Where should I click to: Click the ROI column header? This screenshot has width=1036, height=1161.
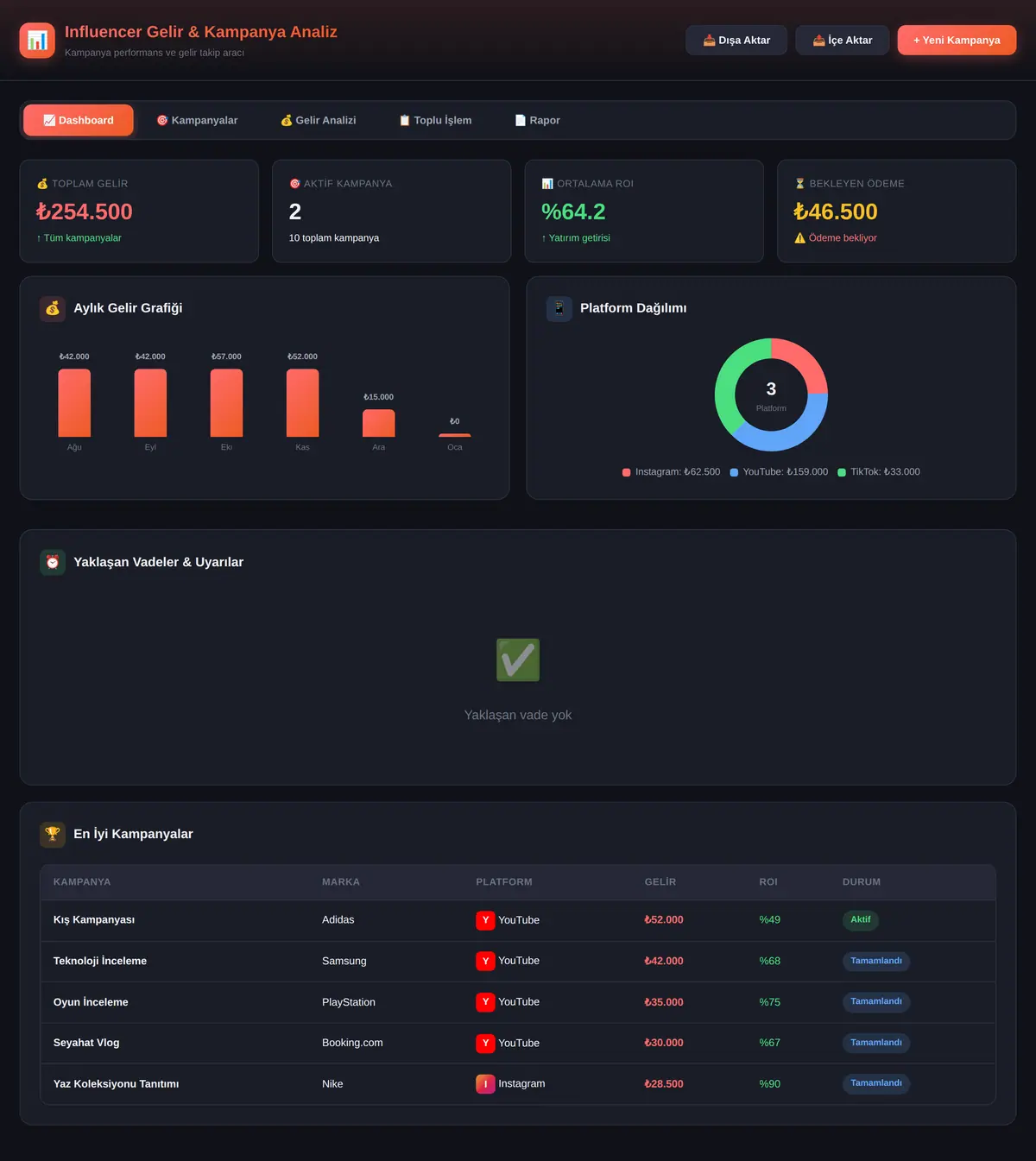[768, 882]
